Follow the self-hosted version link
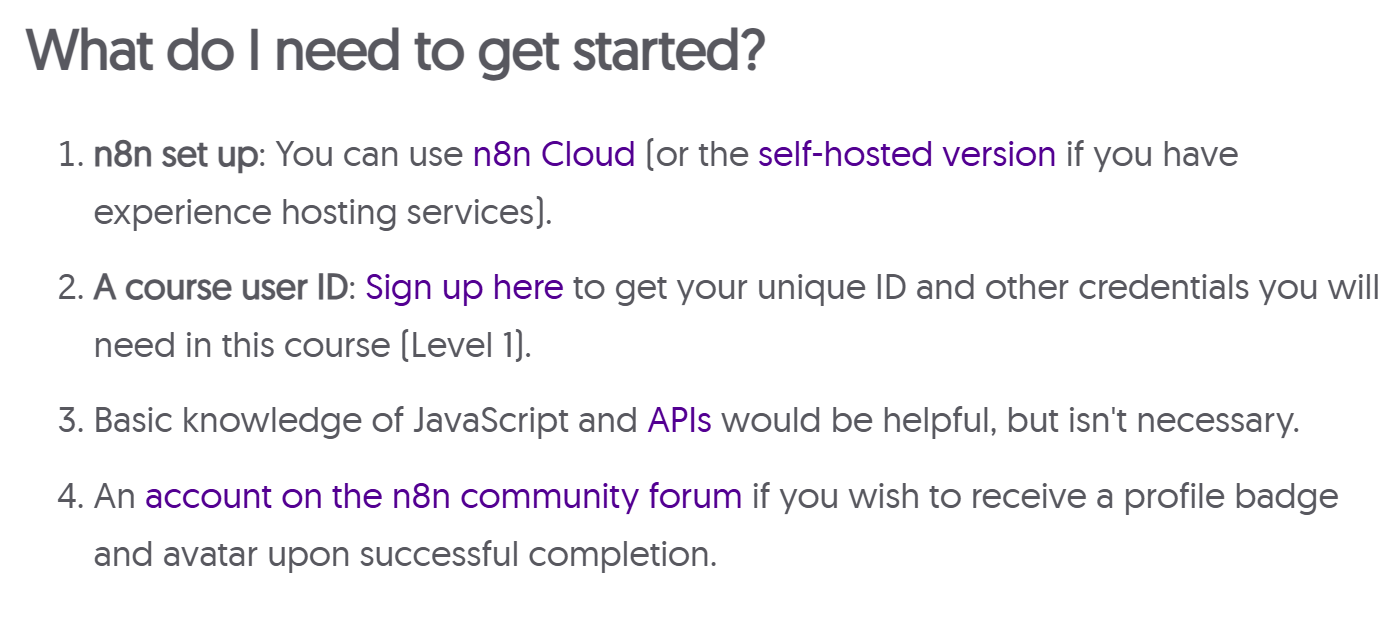 pyautogui.click(x=906, y=155)
